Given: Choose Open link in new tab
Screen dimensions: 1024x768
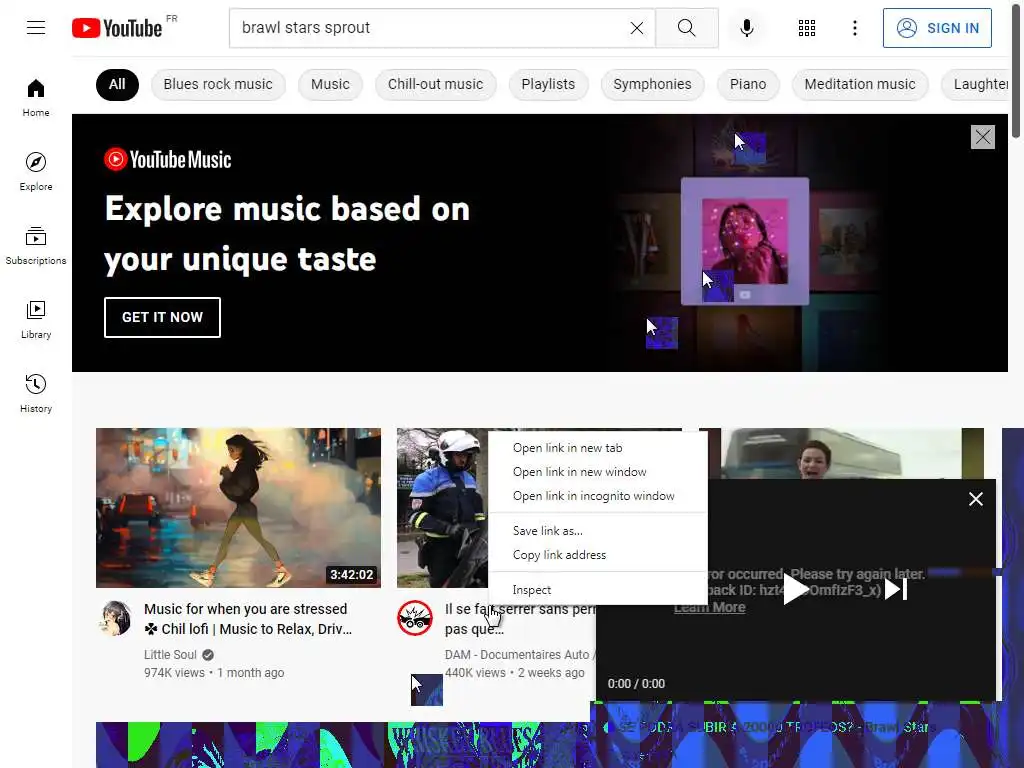Looking at the screenshot, I should coord(568,448).
